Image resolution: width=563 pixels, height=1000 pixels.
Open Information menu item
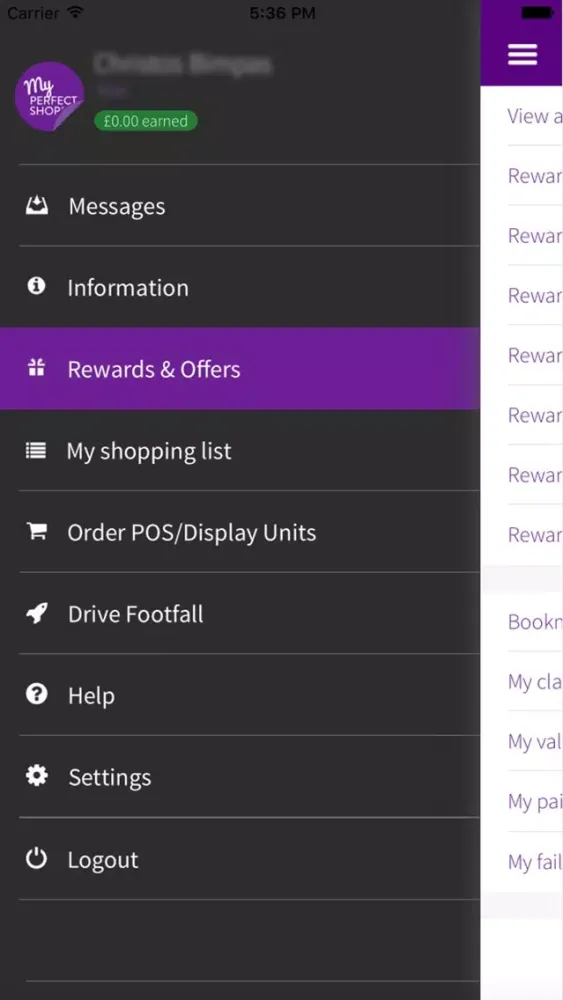coord(240,287)
